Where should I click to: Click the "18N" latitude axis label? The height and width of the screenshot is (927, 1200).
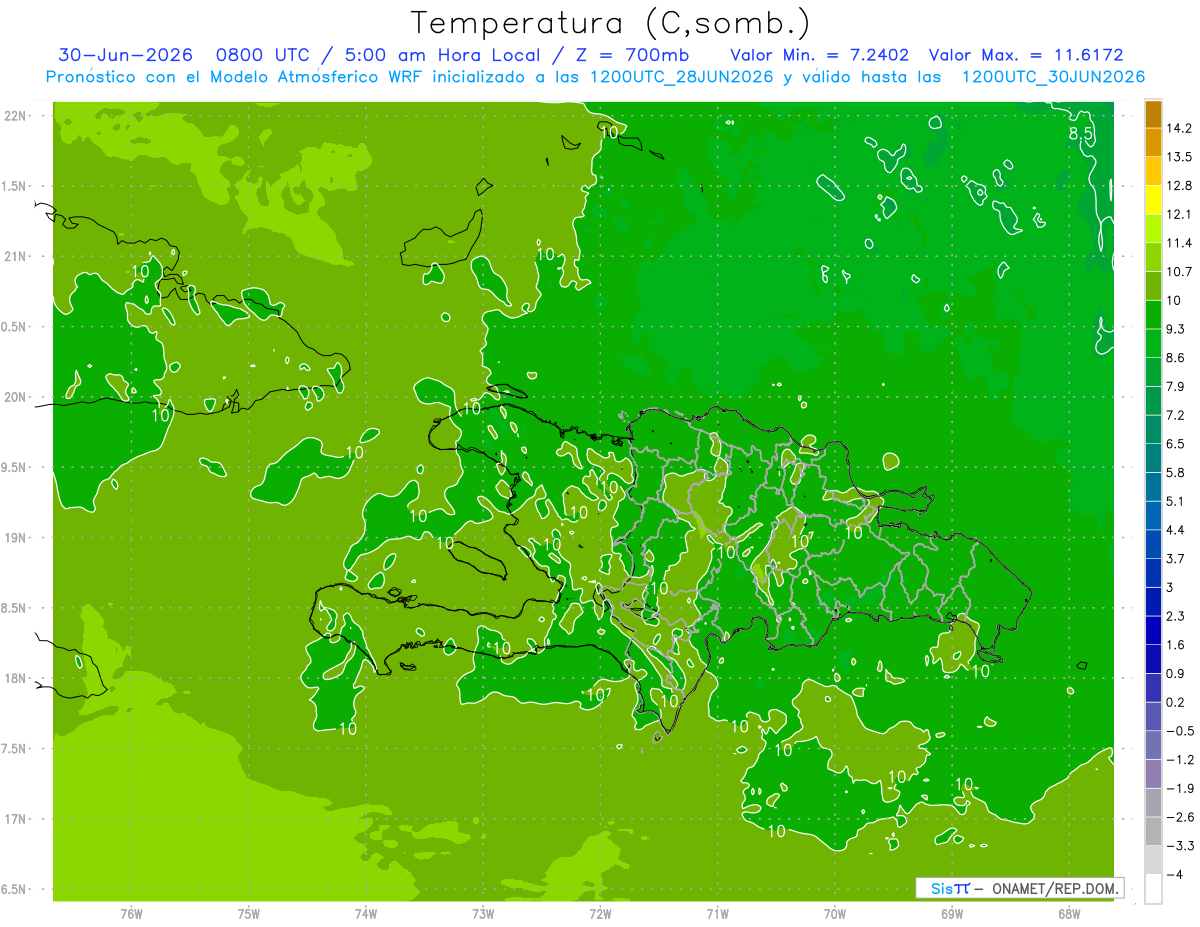pos(15,679)
